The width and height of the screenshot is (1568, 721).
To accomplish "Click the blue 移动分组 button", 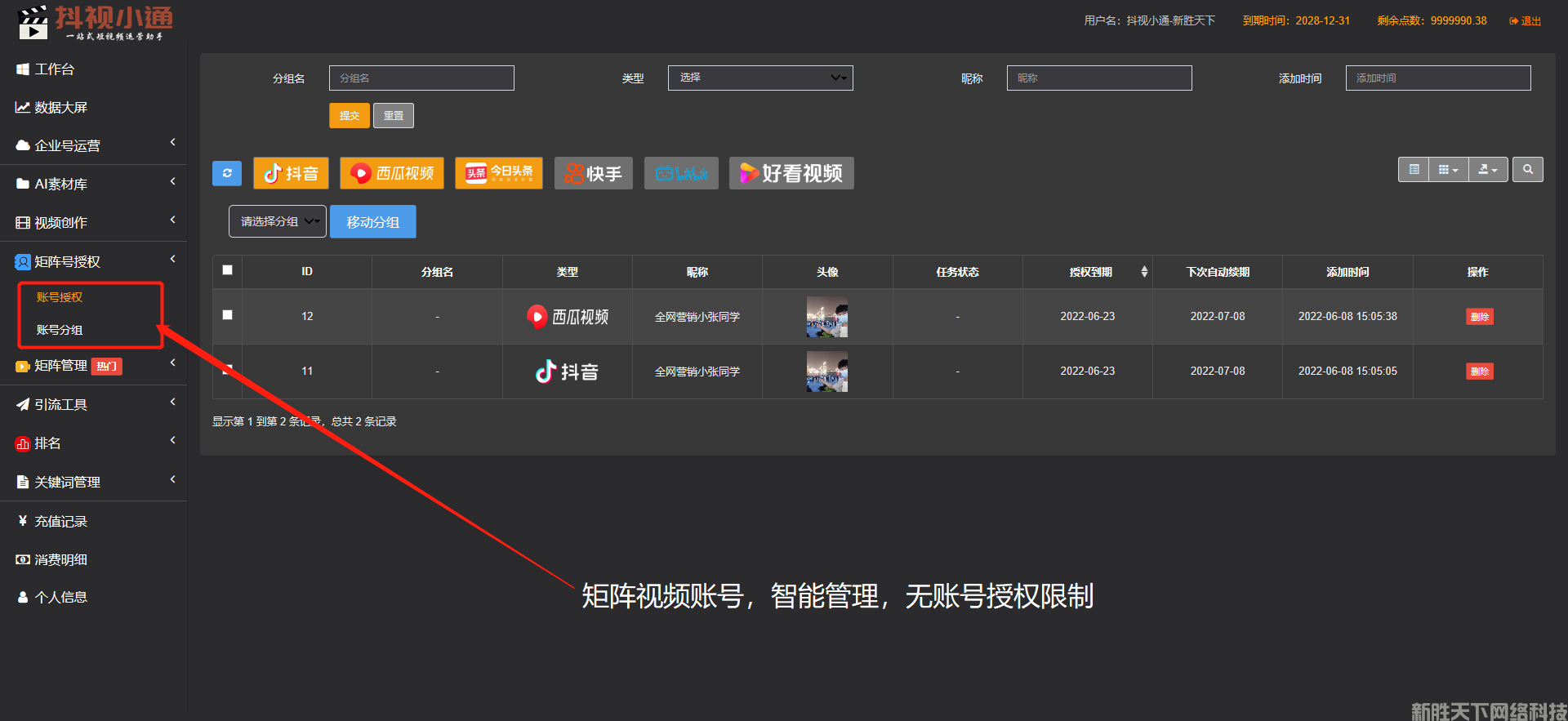I will (373, 222).
